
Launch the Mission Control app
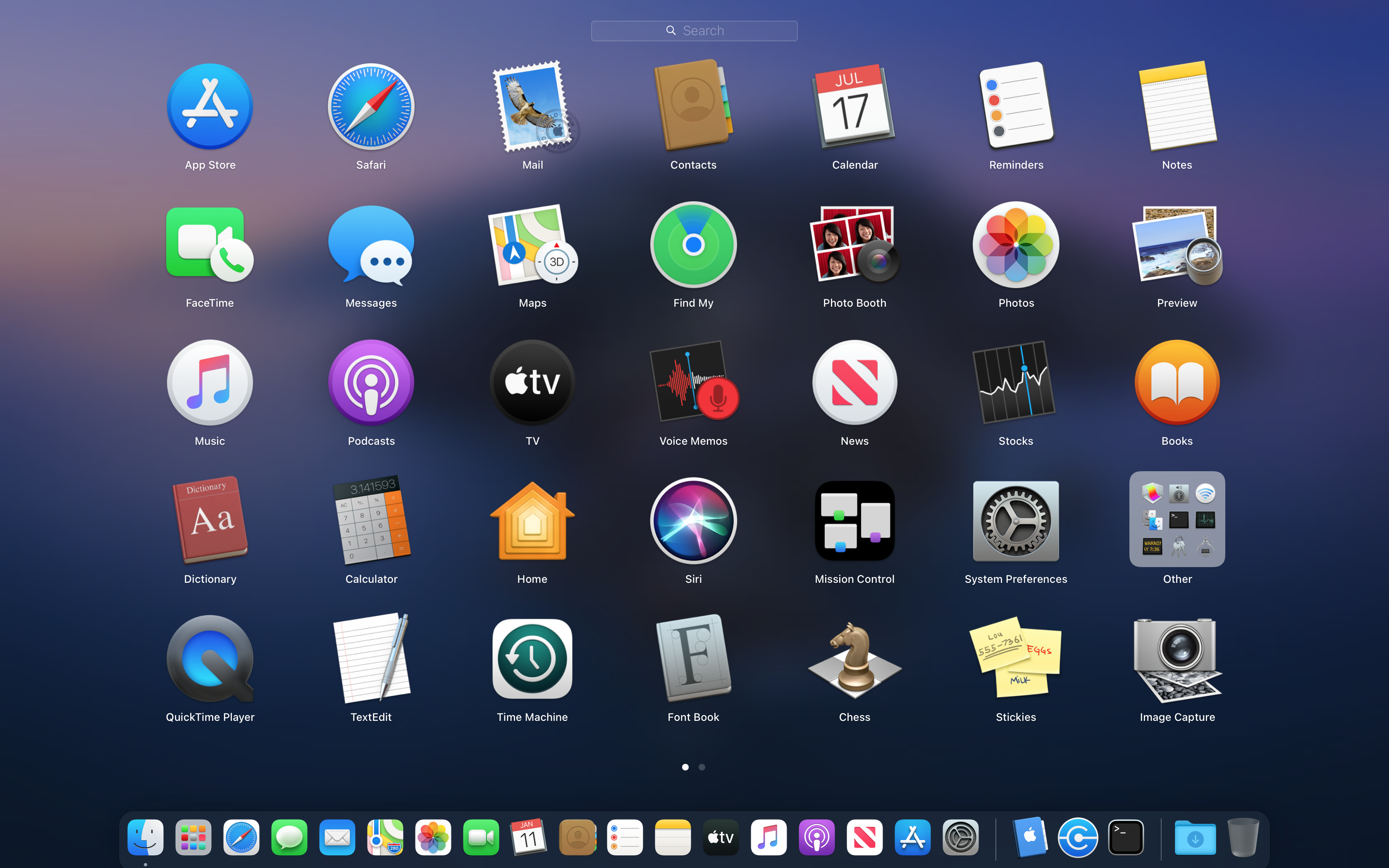pyautogui.click(x=854, y=521)
